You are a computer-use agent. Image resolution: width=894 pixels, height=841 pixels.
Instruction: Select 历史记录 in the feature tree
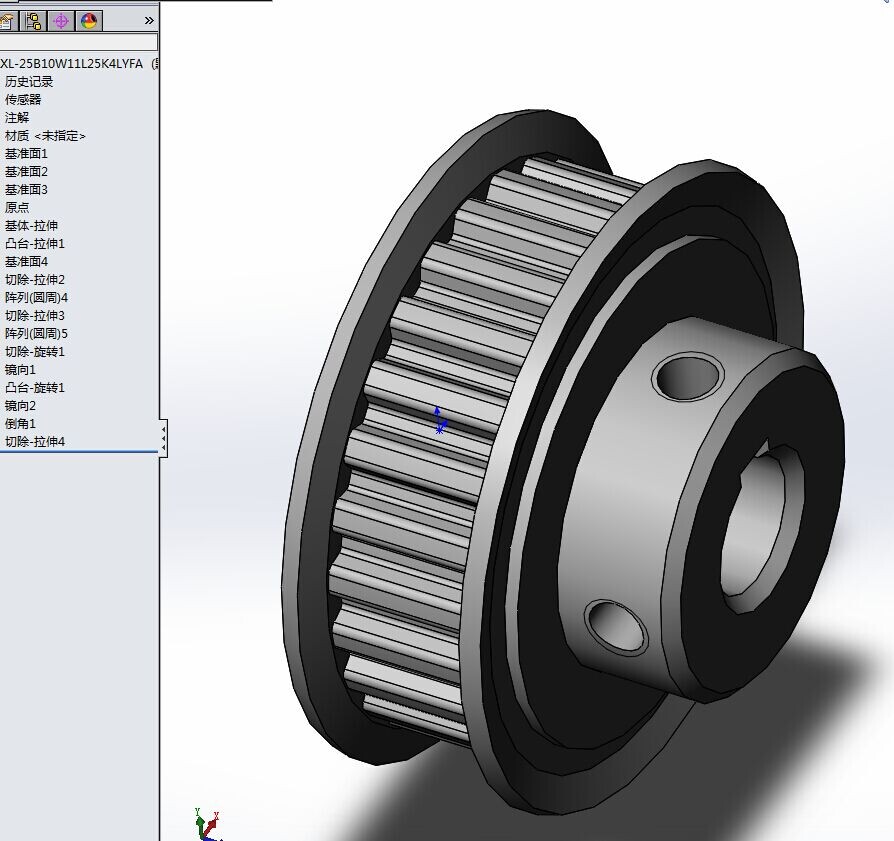point(29,82)
